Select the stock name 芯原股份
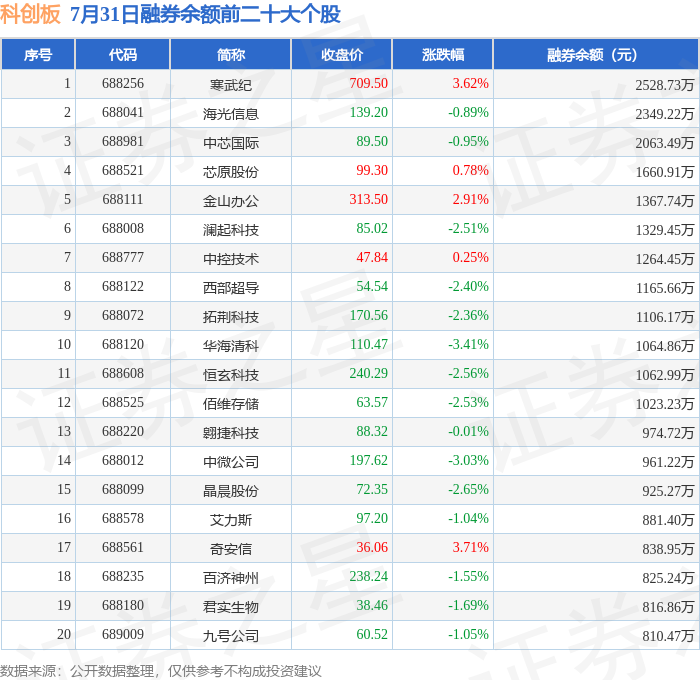 231,172
